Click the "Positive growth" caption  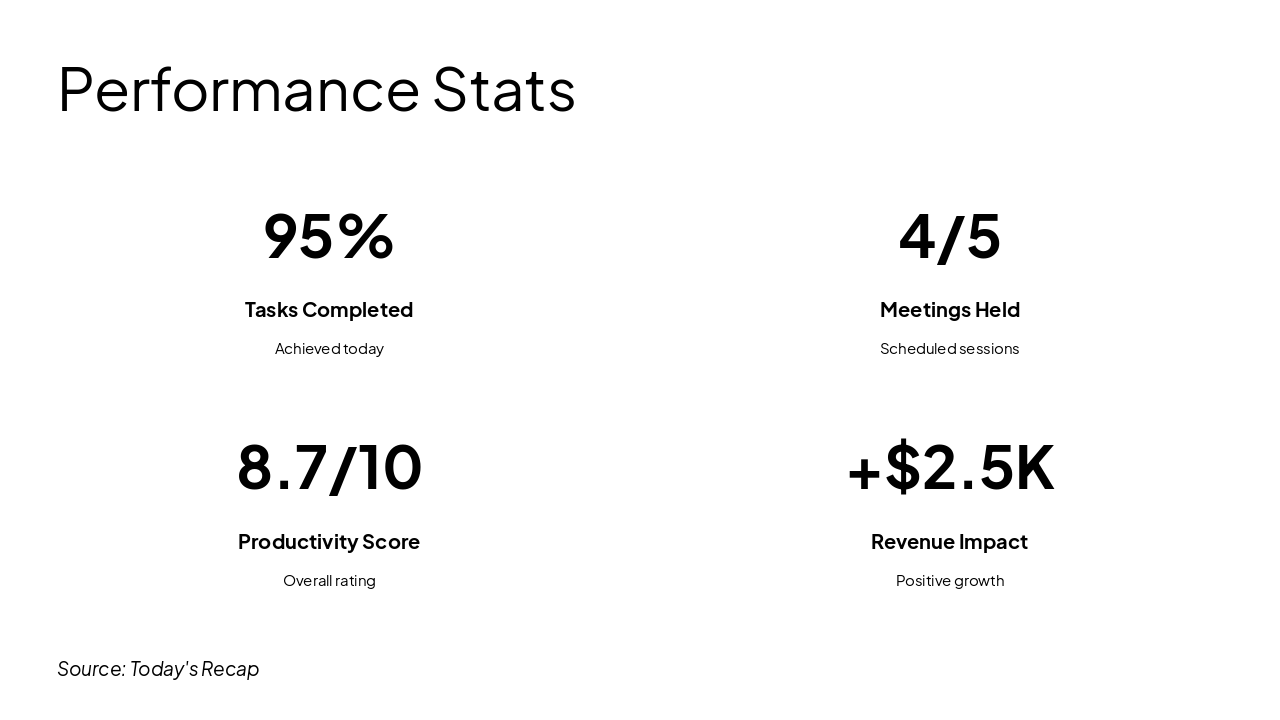click(950, 581)
